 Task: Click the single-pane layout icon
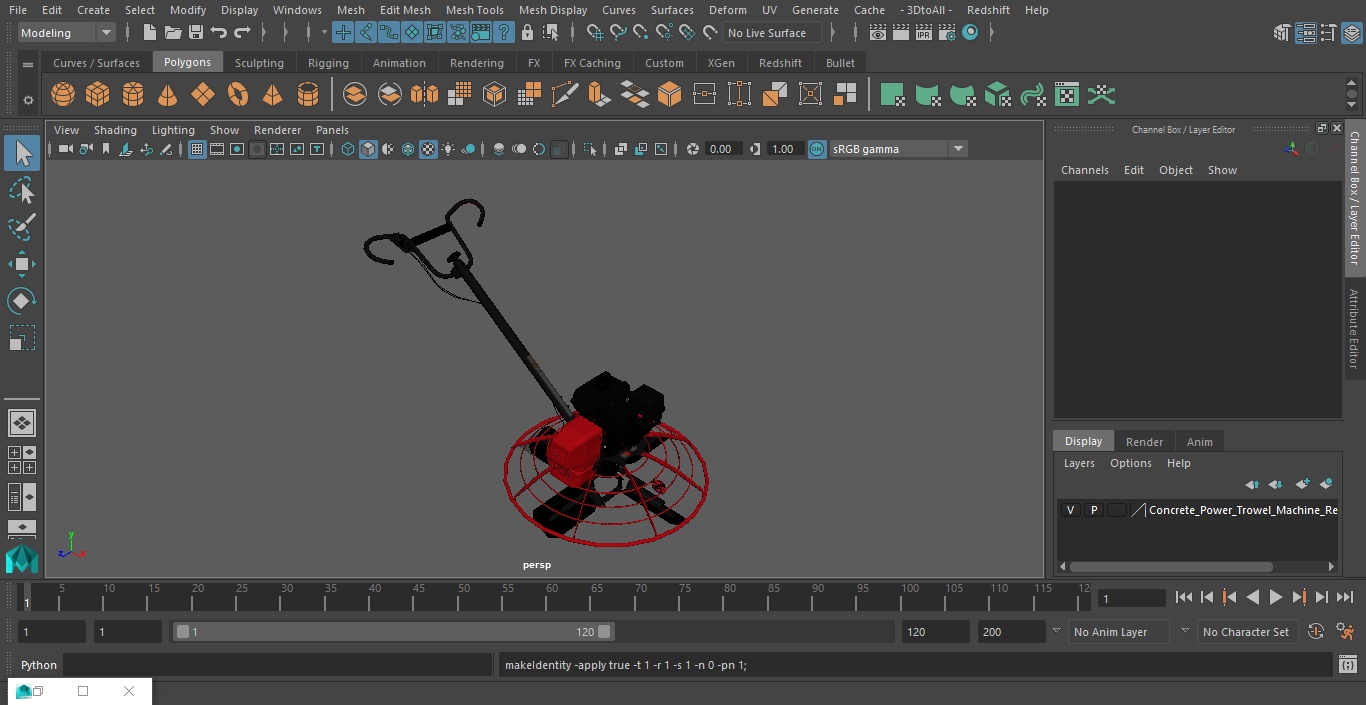[22, 423]
